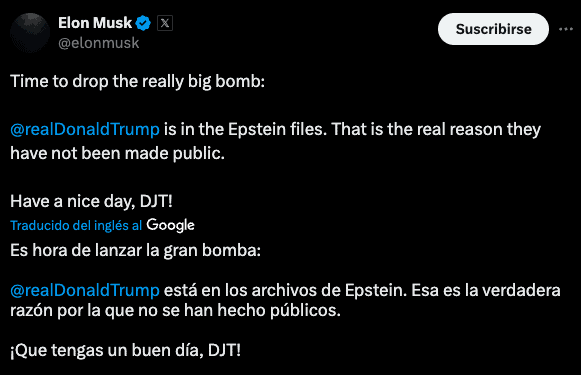Click 'That is the real reason they' text

(x=436, y=129)
